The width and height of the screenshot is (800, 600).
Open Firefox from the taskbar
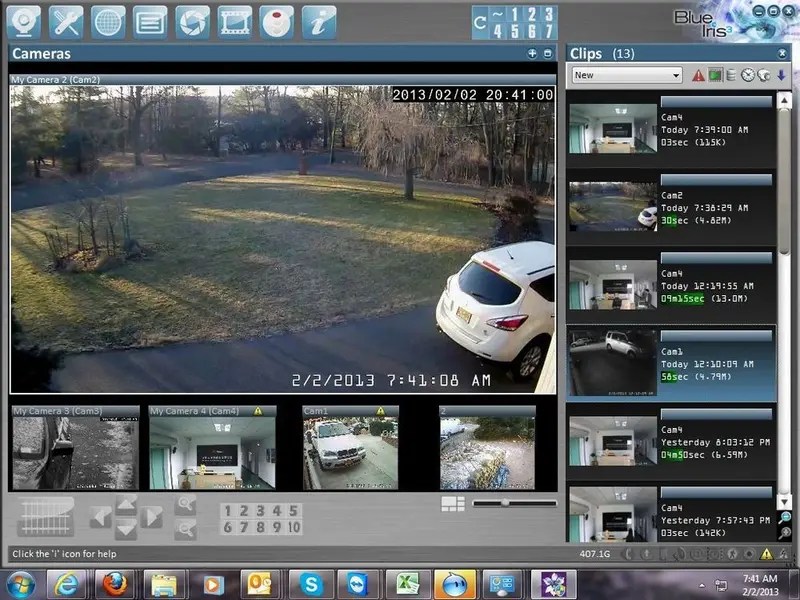tap(115, 585)
